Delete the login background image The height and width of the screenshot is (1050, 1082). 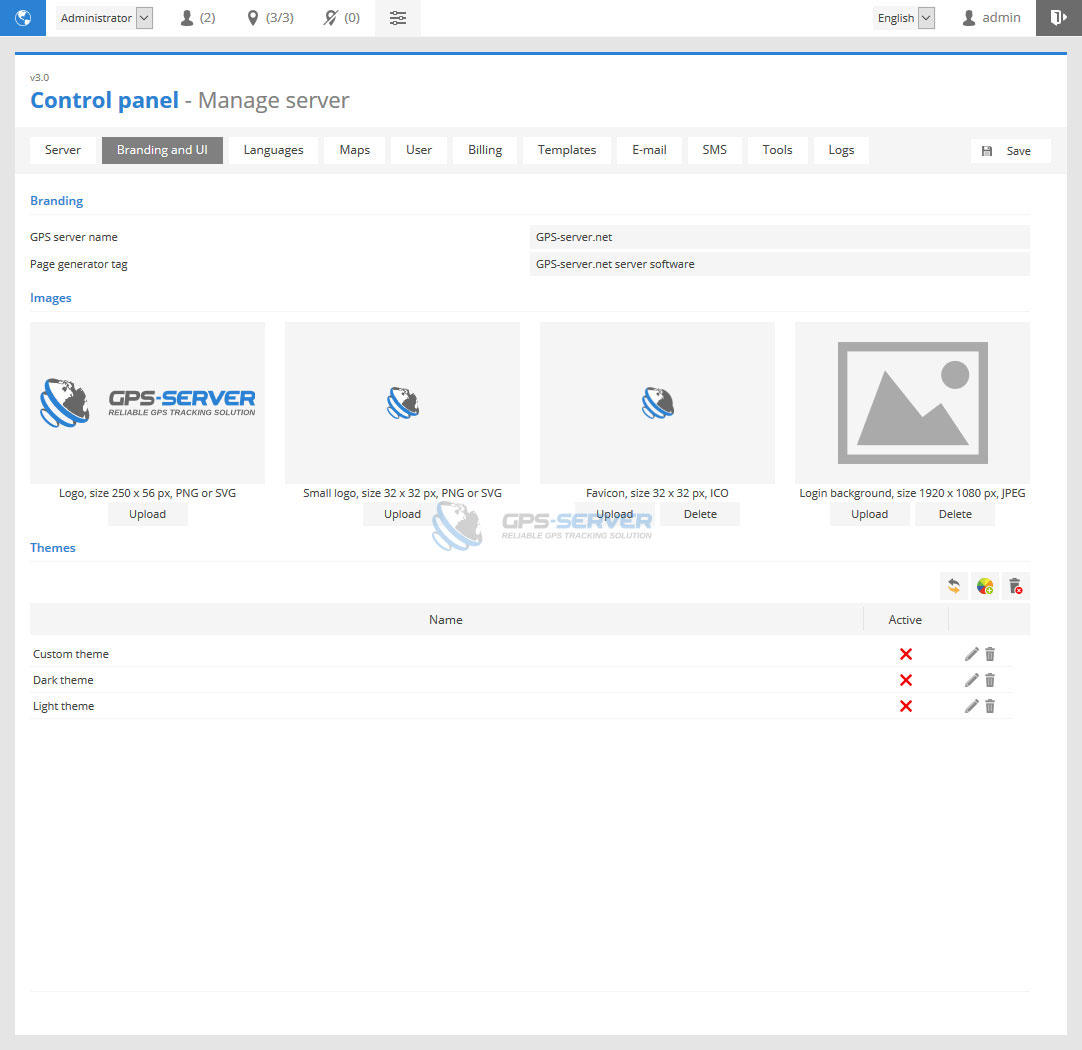(x=955, y=514)
